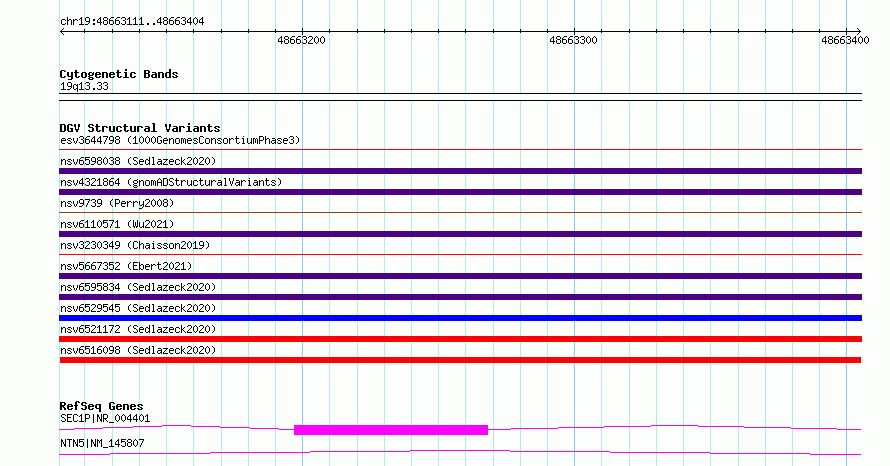Viewport: 890px width, 466px height.
Task: Click the nsv9739 Perry2008 label
Action: pos(117,203)
